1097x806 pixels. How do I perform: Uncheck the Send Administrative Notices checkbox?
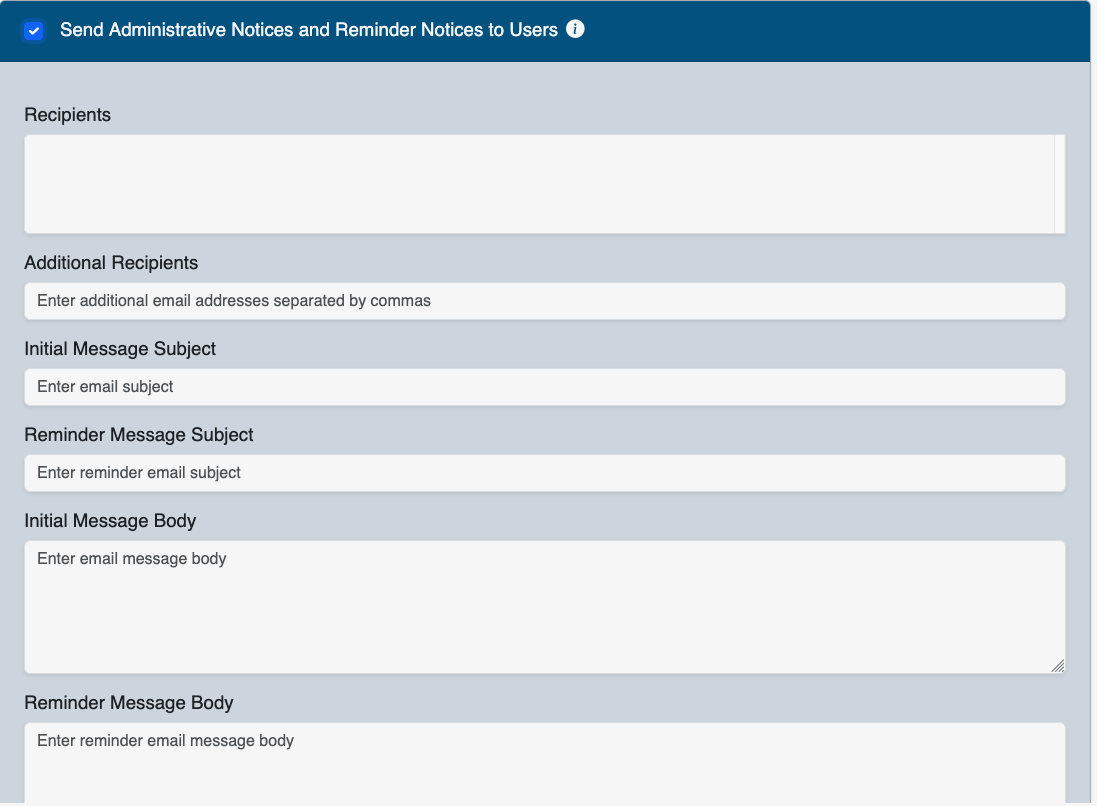[x=34, y=31]
